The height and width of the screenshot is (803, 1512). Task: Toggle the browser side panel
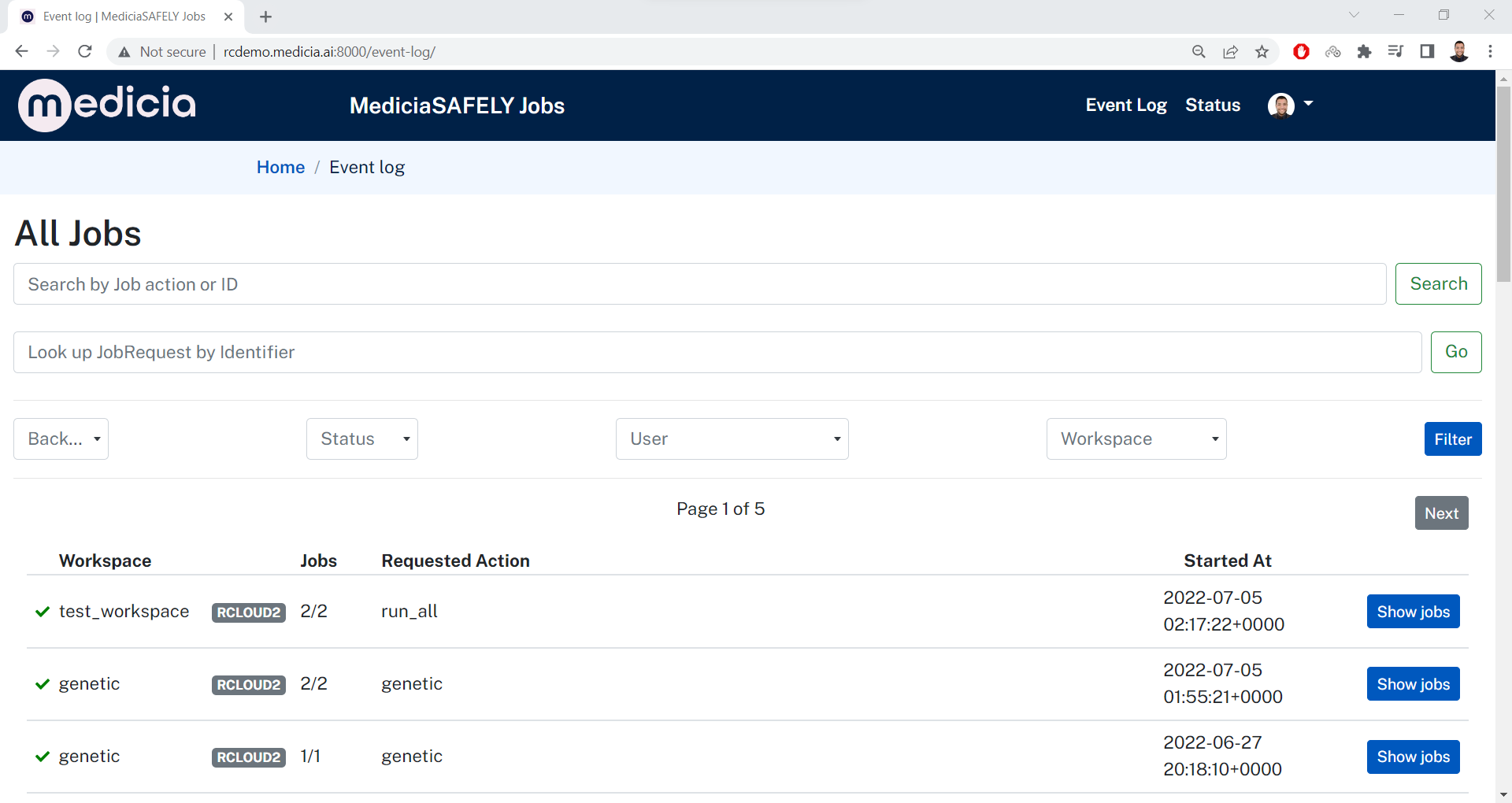coord(1427,51)
